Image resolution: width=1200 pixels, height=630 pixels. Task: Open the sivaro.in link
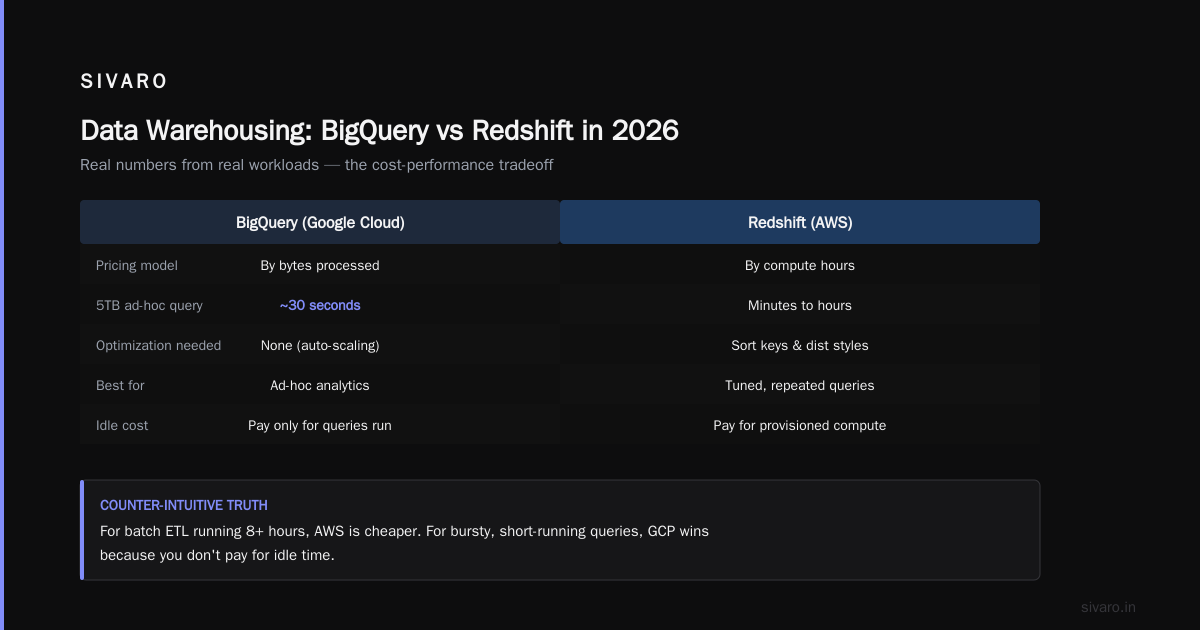coord(1109,607)
